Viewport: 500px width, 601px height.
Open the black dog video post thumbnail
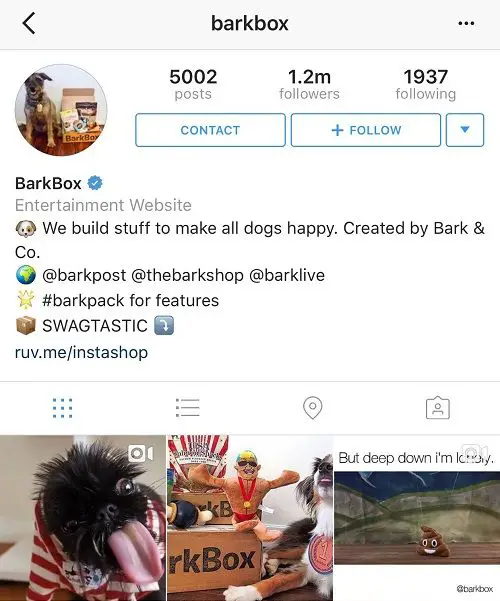coord(83,518)
